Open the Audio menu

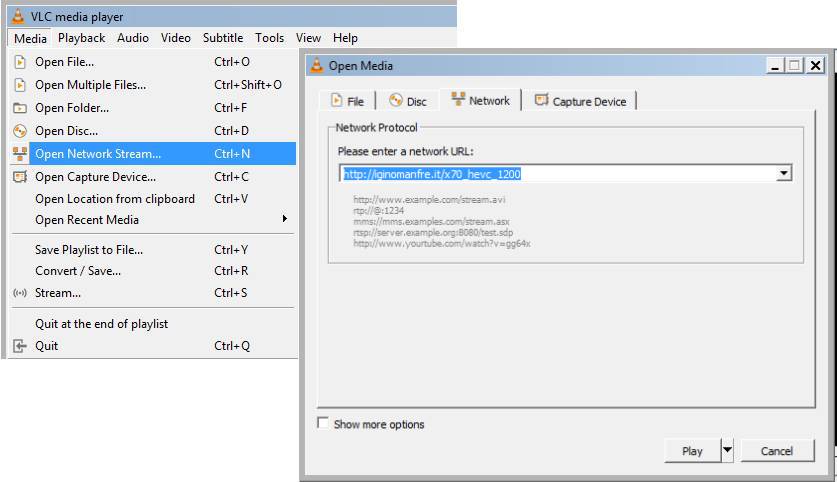(133, 38)
